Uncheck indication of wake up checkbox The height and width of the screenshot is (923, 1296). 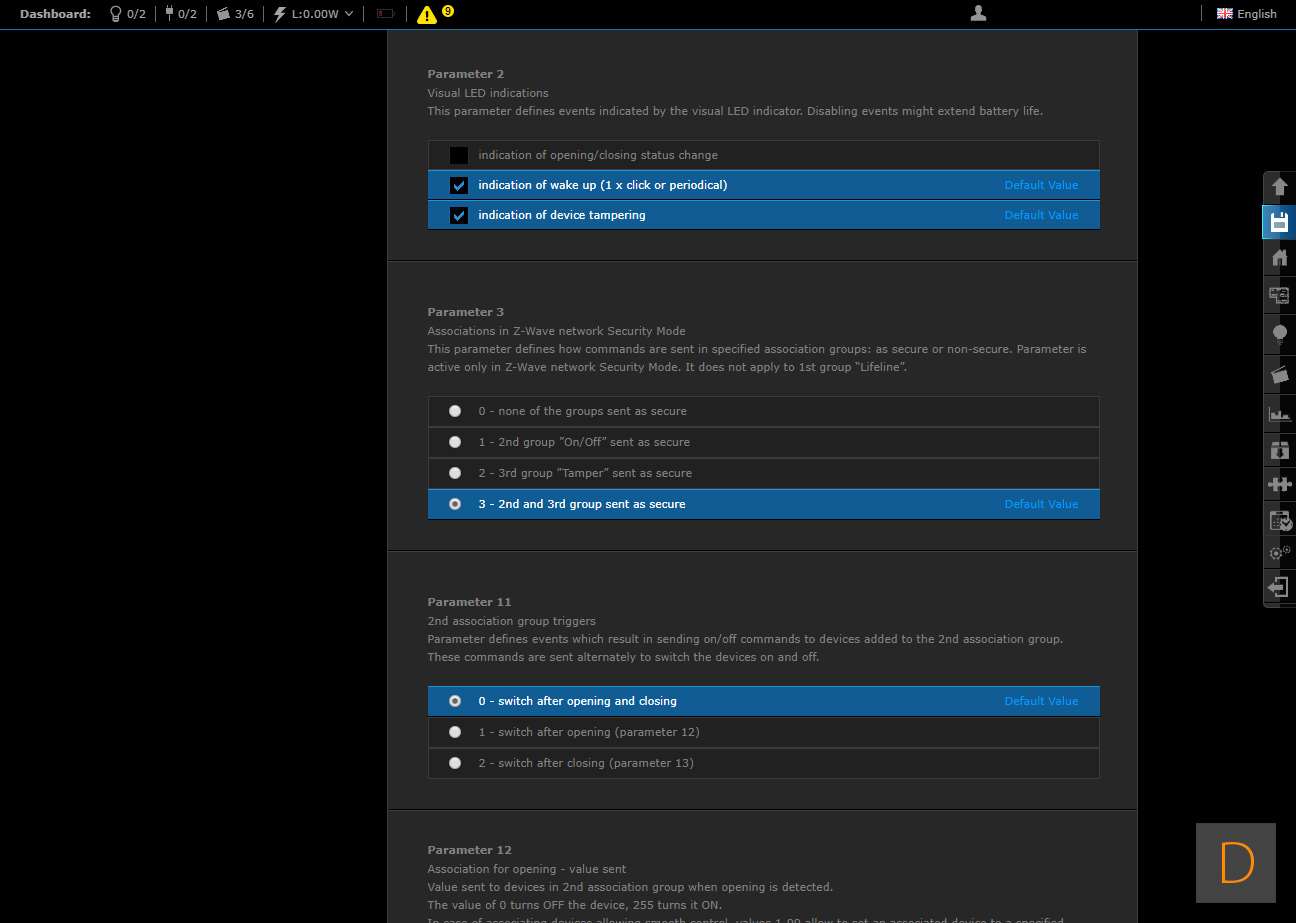tap(459, 185)
